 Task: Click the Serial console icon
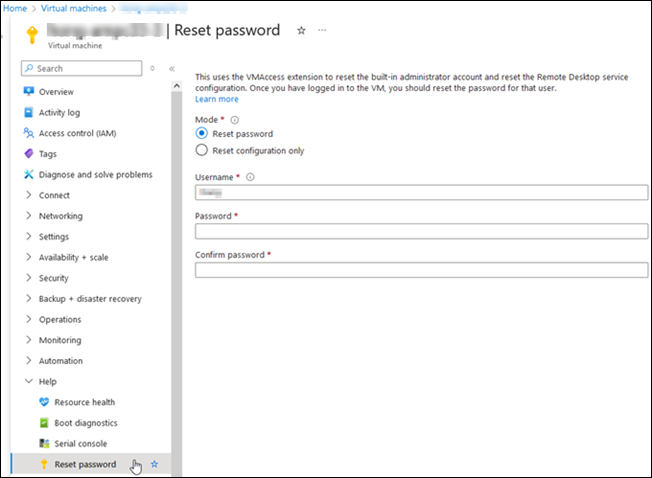coord(44,444)
